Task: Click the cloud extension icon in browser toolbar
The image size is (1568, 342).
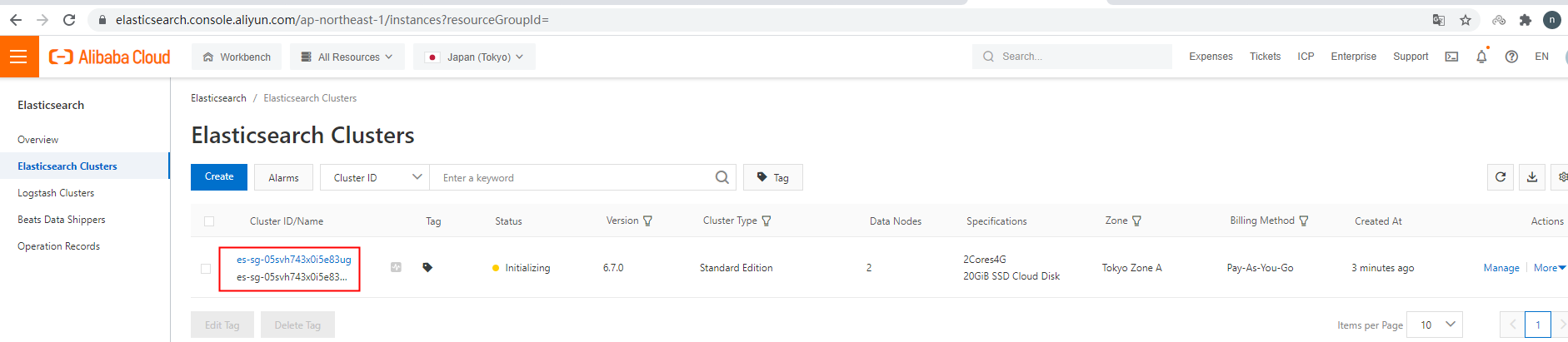Action: 1499,20
